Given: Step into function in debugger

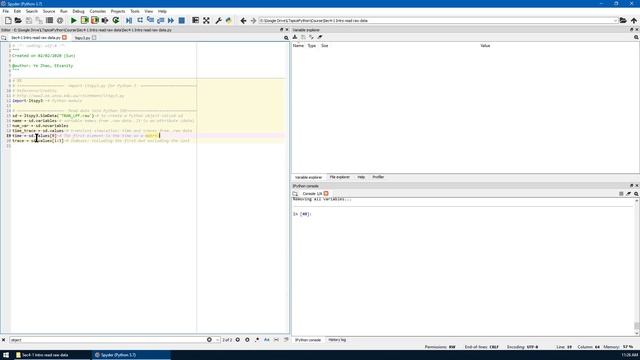Looking at the screenshot, I should (x=150, y=20).
